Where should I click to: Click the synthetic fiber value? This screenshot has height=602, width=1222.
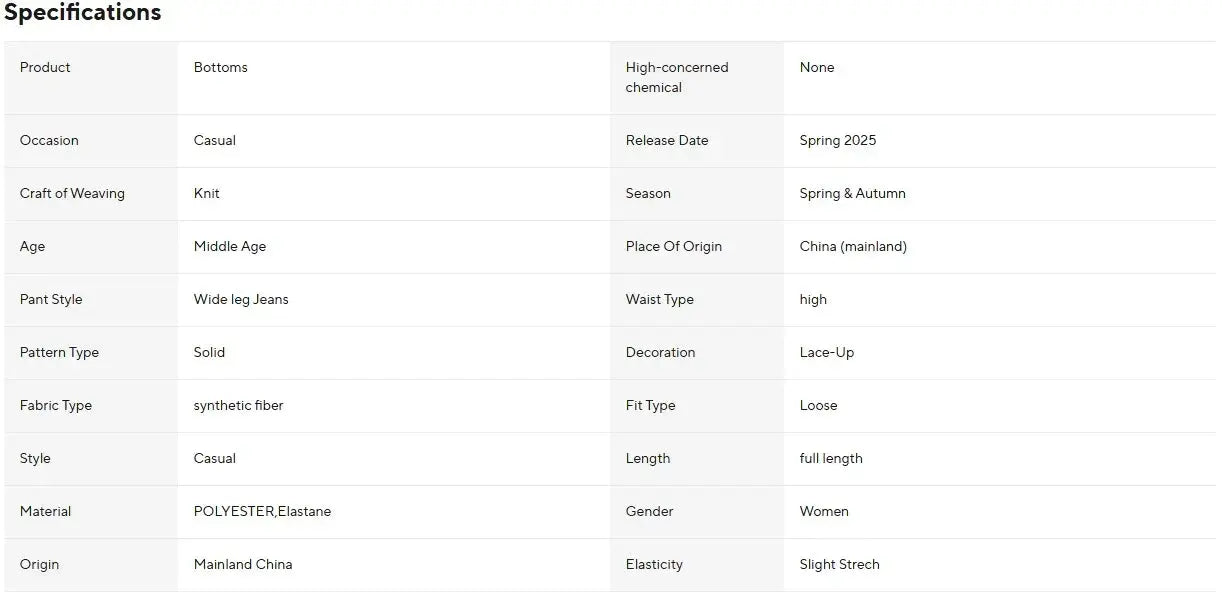pyautogui.click(x=238, y=406)
